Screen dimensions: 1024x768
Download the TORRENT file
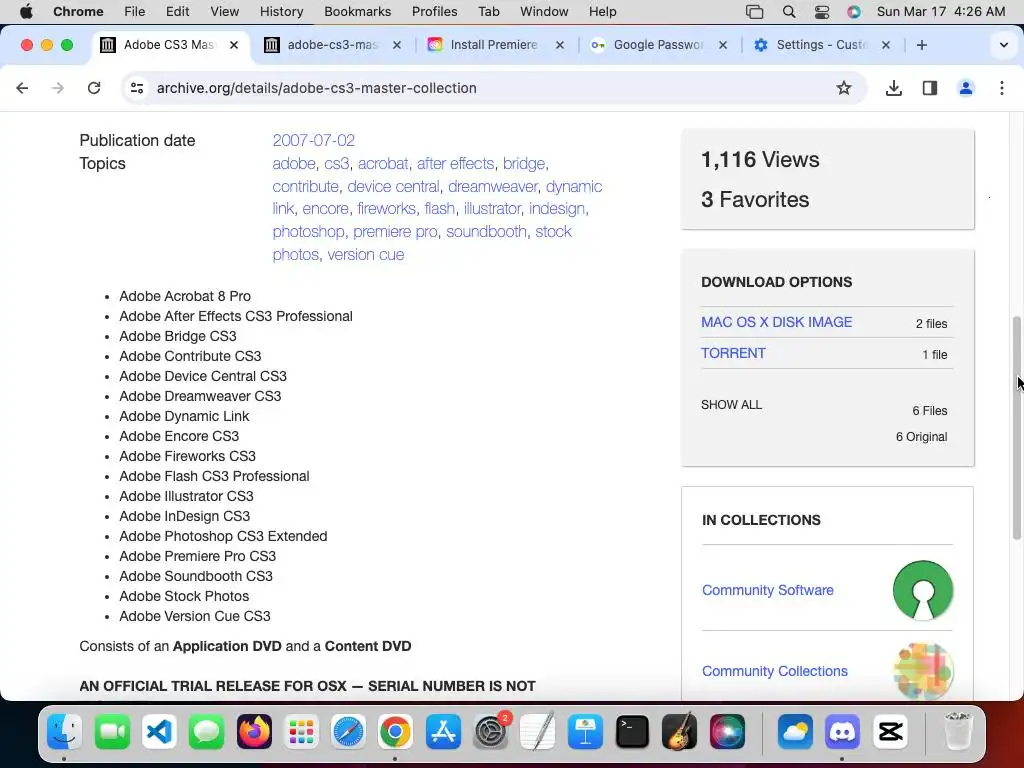click(x=733, y=353)
